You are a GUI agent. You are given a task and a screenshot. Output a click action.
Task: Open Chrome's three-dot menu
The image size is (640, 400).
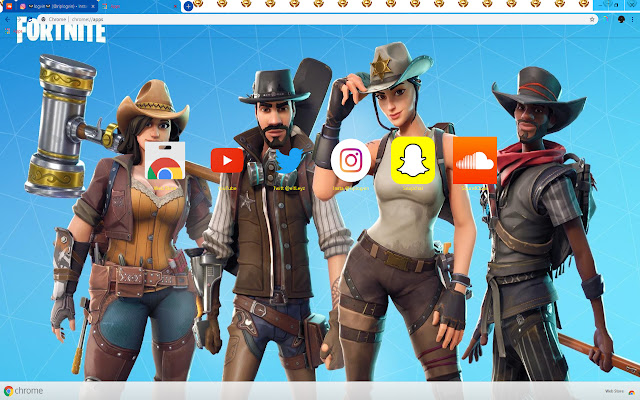click(633, 19)
